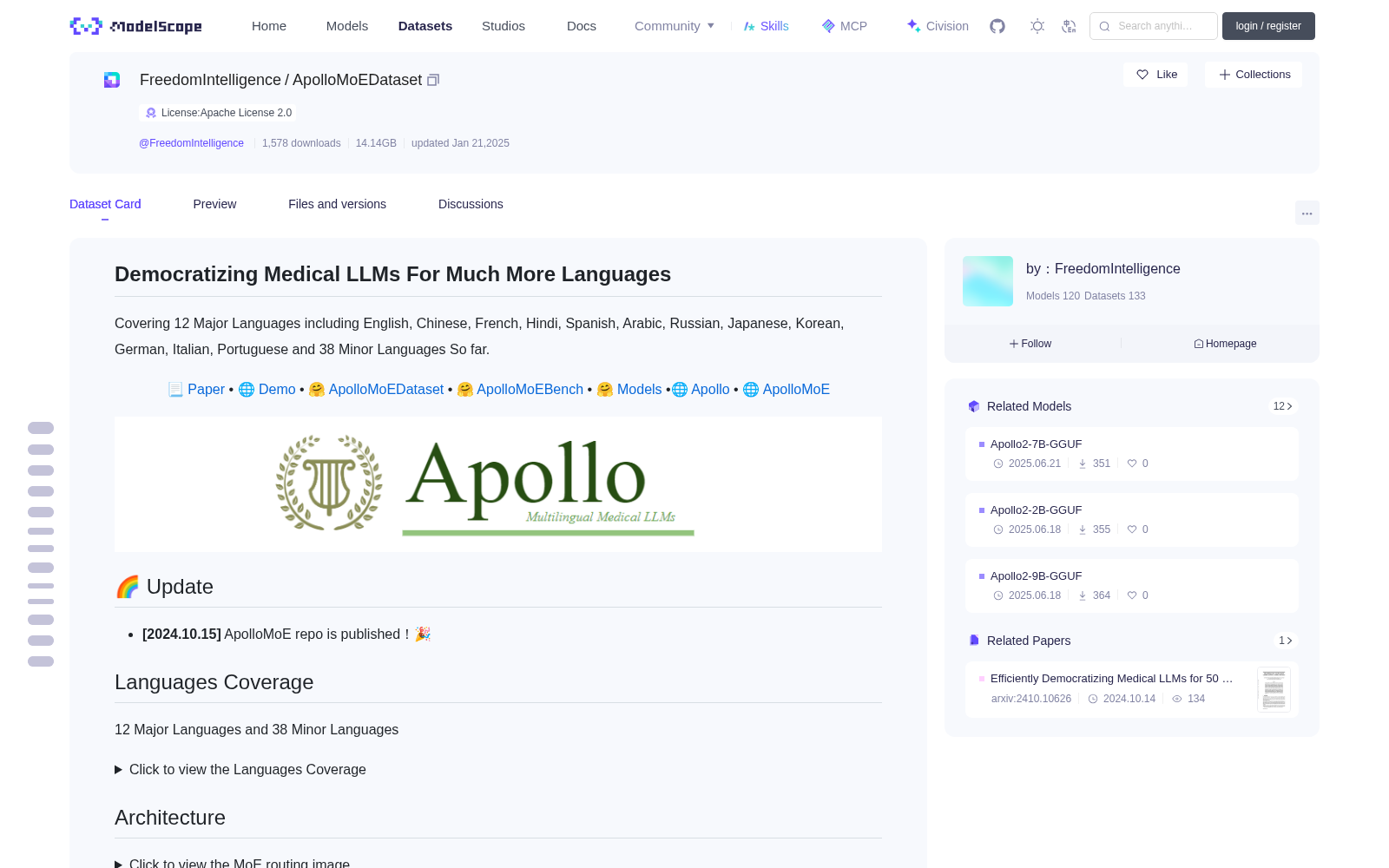Add to Collections button
The width and height of the screenshot is (1389, 868).
point(1254,75)
